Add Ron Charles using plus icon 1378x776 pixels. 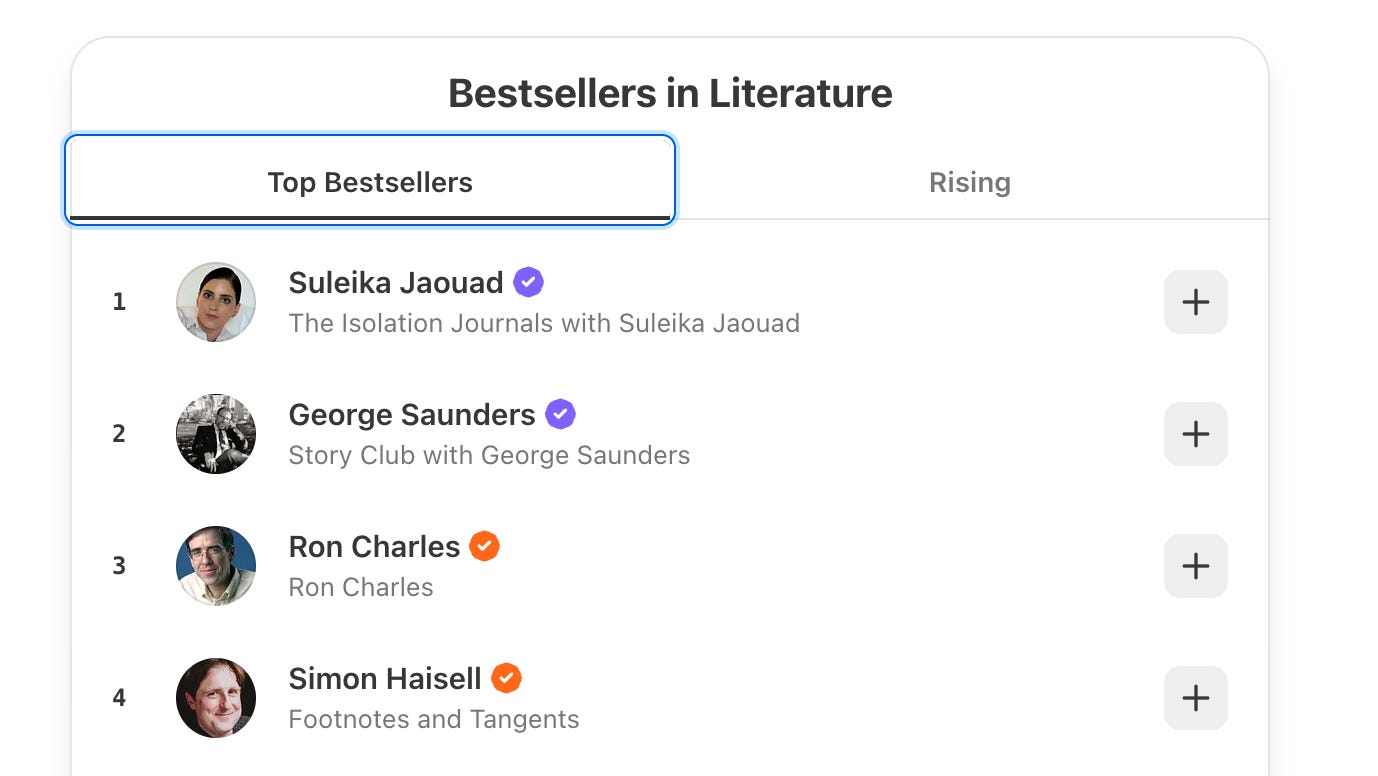pos(1195,566)
